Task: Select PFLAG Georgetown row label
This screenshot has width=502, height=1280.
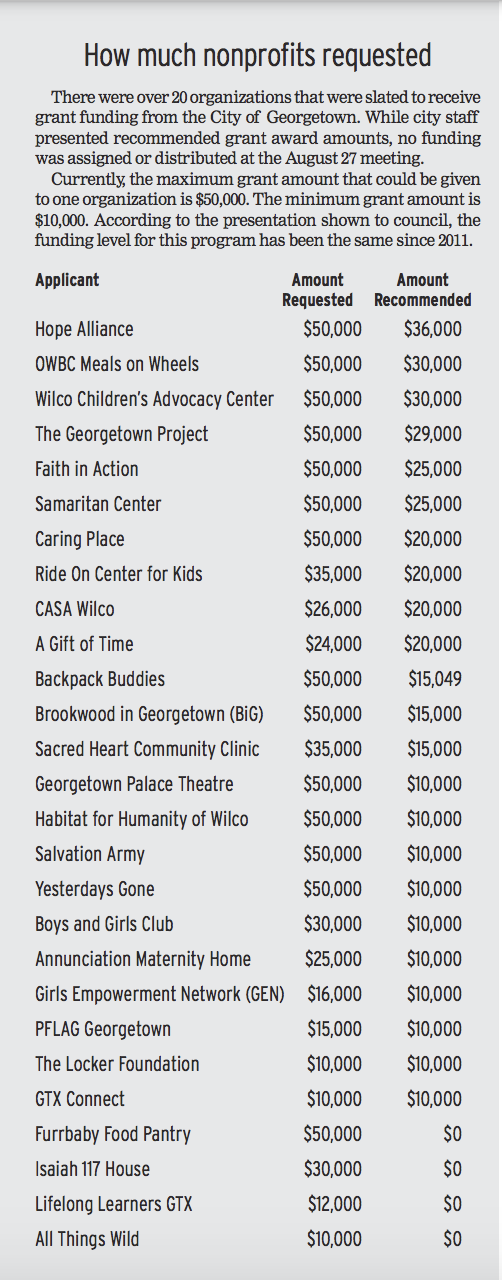Action: 103,1029
